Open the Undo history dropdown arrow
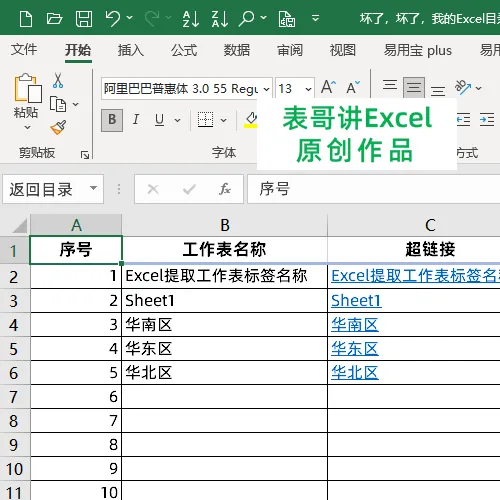The height and width of the screenshot is (500, 500). pos(130,17)
